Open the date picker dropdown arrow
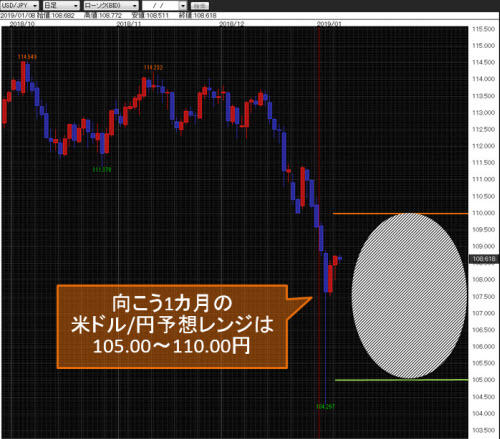Screen dimensions: 500x439 (x=183, y=6)
